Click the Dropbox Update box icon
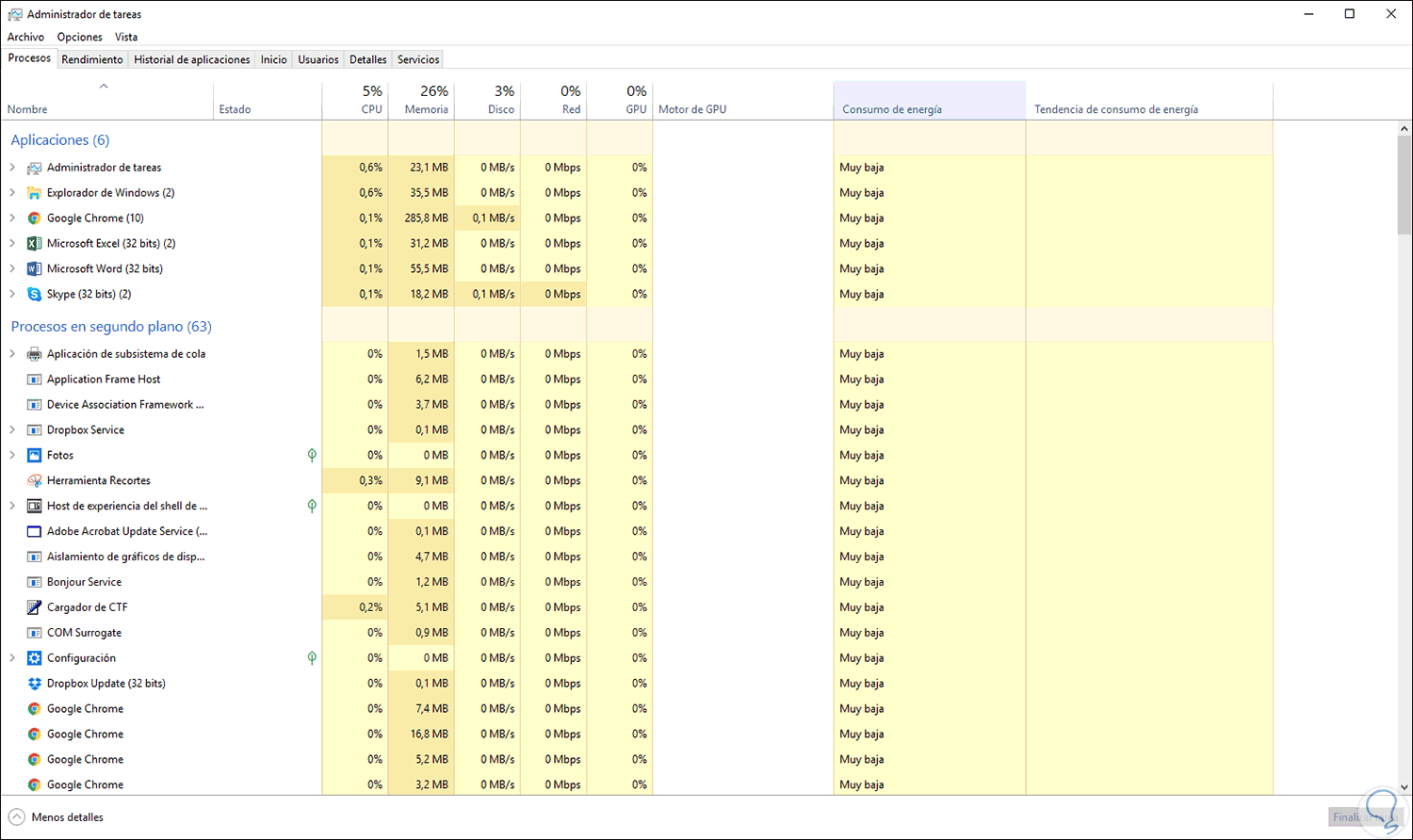 coord(34,685)
